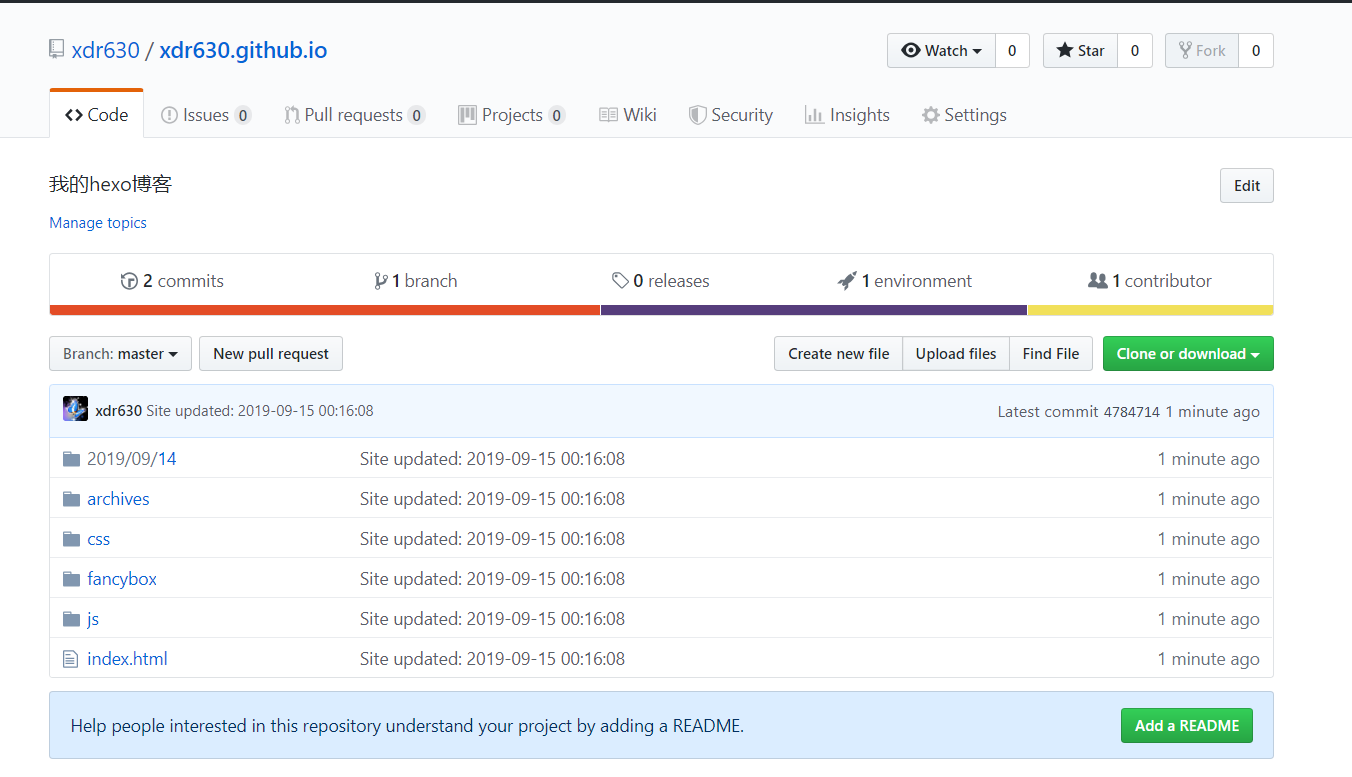The width and height of the screenshot is (1352, 777).
Task: Click the file icon next to index.html
Action: point(70,659)
